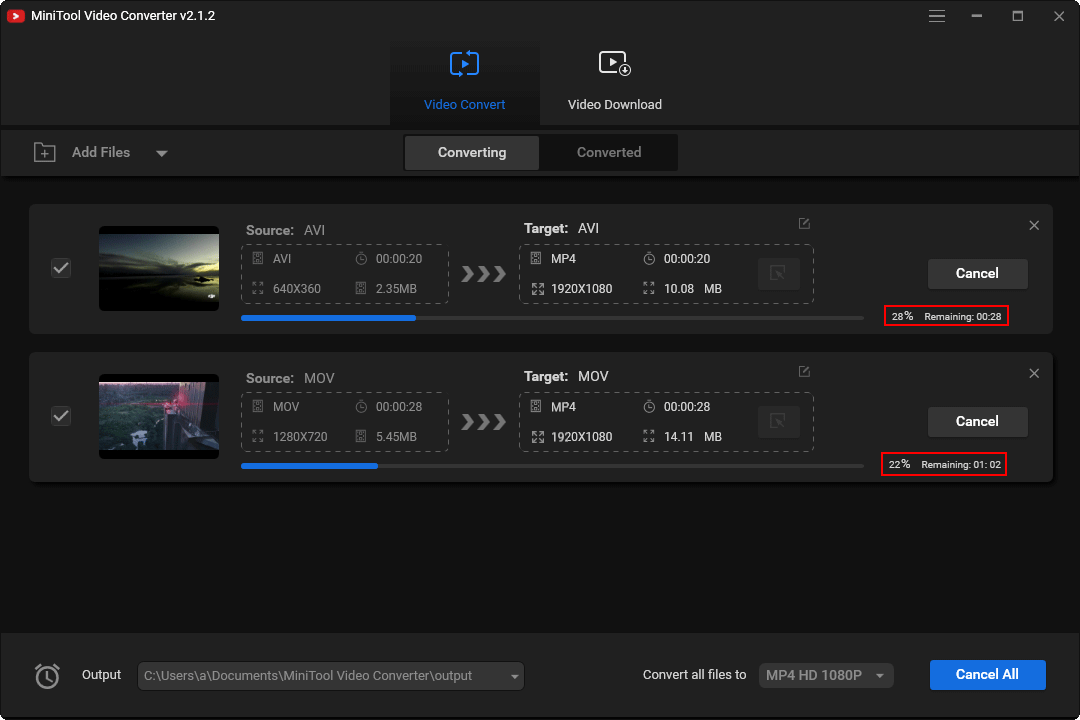Remove the MOV file from list
1080x720 pixels.
1034,373
